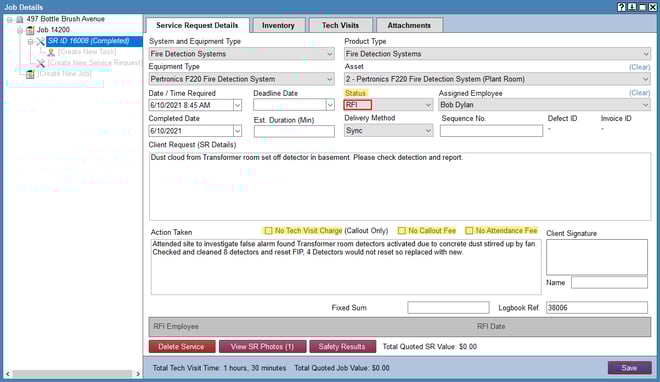Tick the No Attendance Fee checkbox
The height and width of the screenshot is (382, 660).
(469, 231)
